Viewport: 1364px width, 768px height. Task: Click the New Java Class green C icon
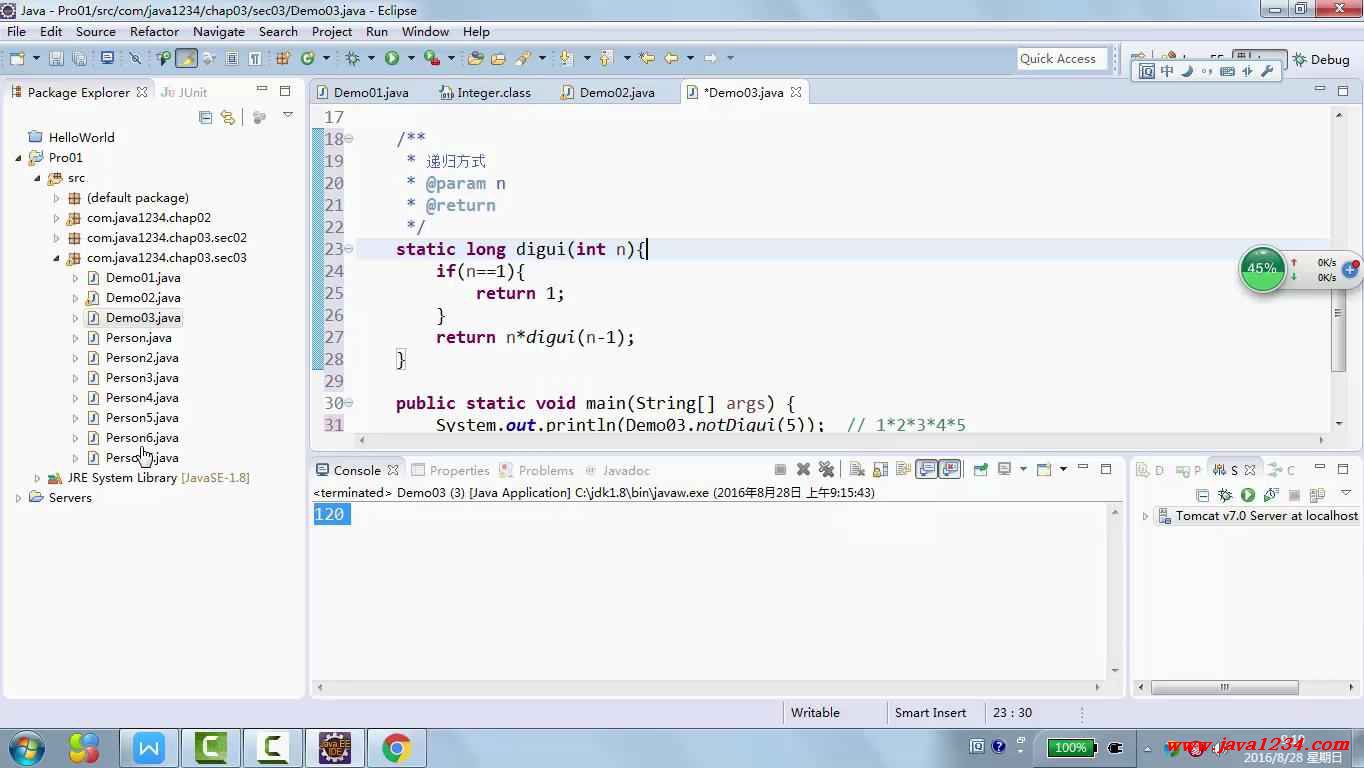point(308,59)
